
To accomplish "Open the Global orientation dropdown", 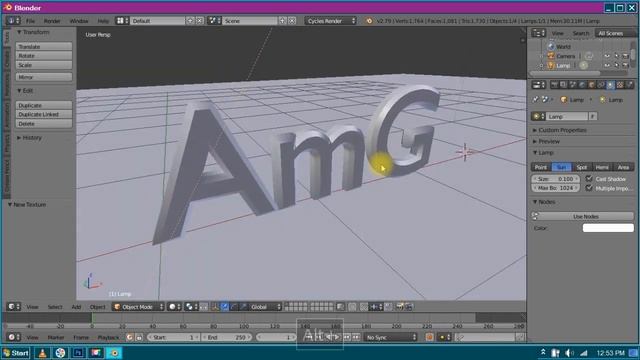I will [x=265, y=307].
